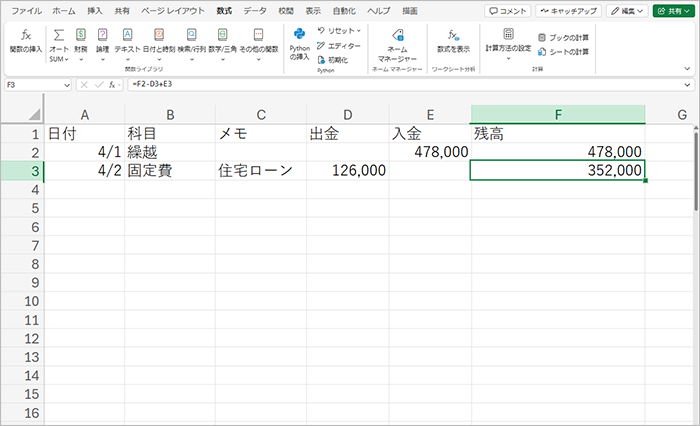The width and height of the screenshot is (700, 426).
Task: Open the ribbon display options chevron
Action: pos(687,69)
